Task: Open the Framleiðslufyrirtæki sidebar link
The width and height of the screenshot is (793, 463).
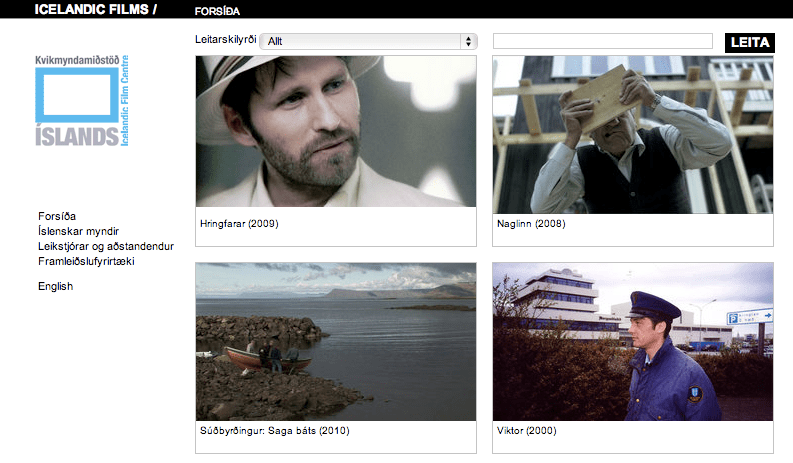Action: tap(86, 261)
